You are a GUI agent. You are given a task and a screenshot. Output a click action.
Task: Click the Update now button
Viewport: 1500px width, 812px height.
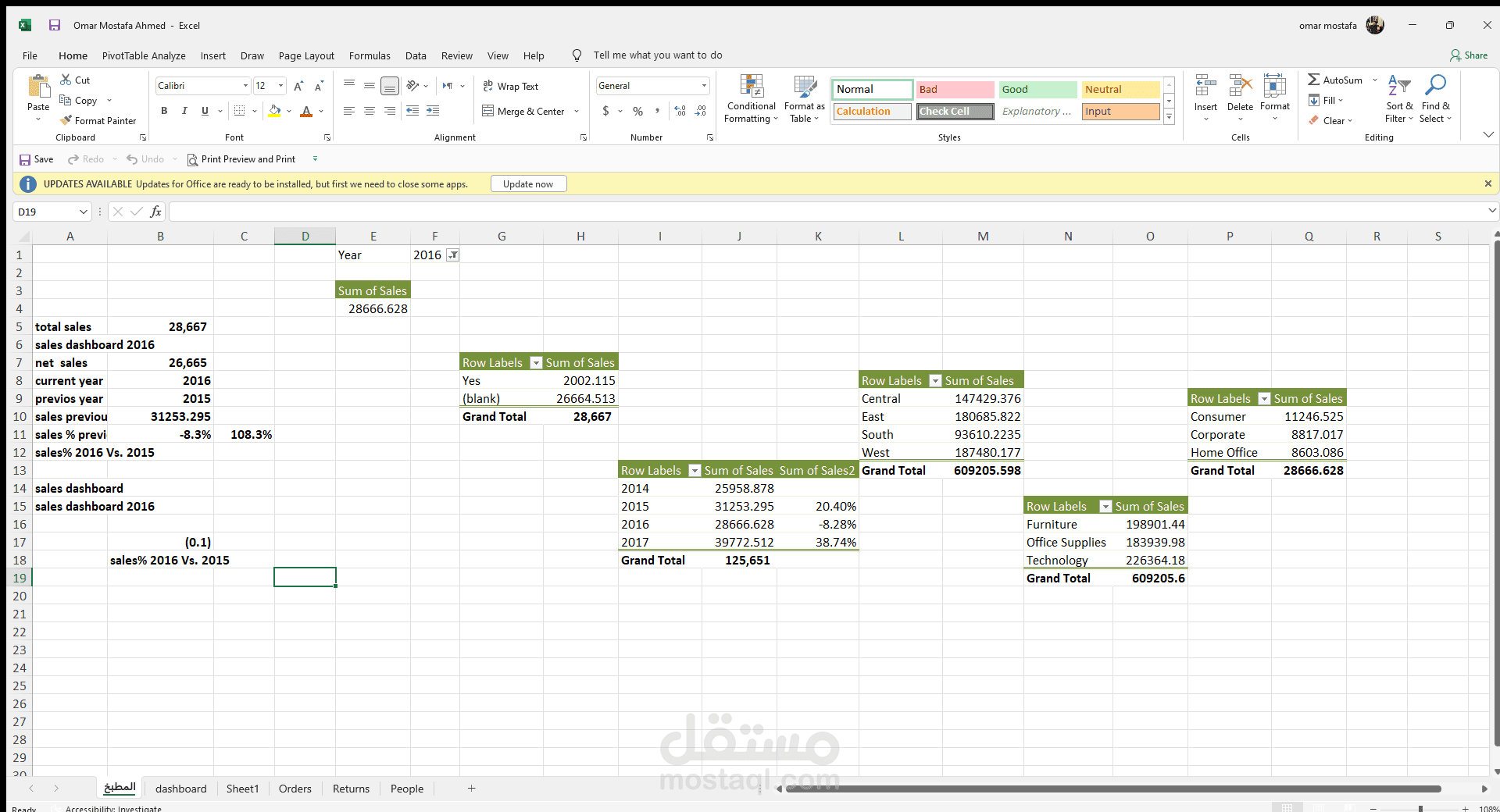[x=528, y=183]
